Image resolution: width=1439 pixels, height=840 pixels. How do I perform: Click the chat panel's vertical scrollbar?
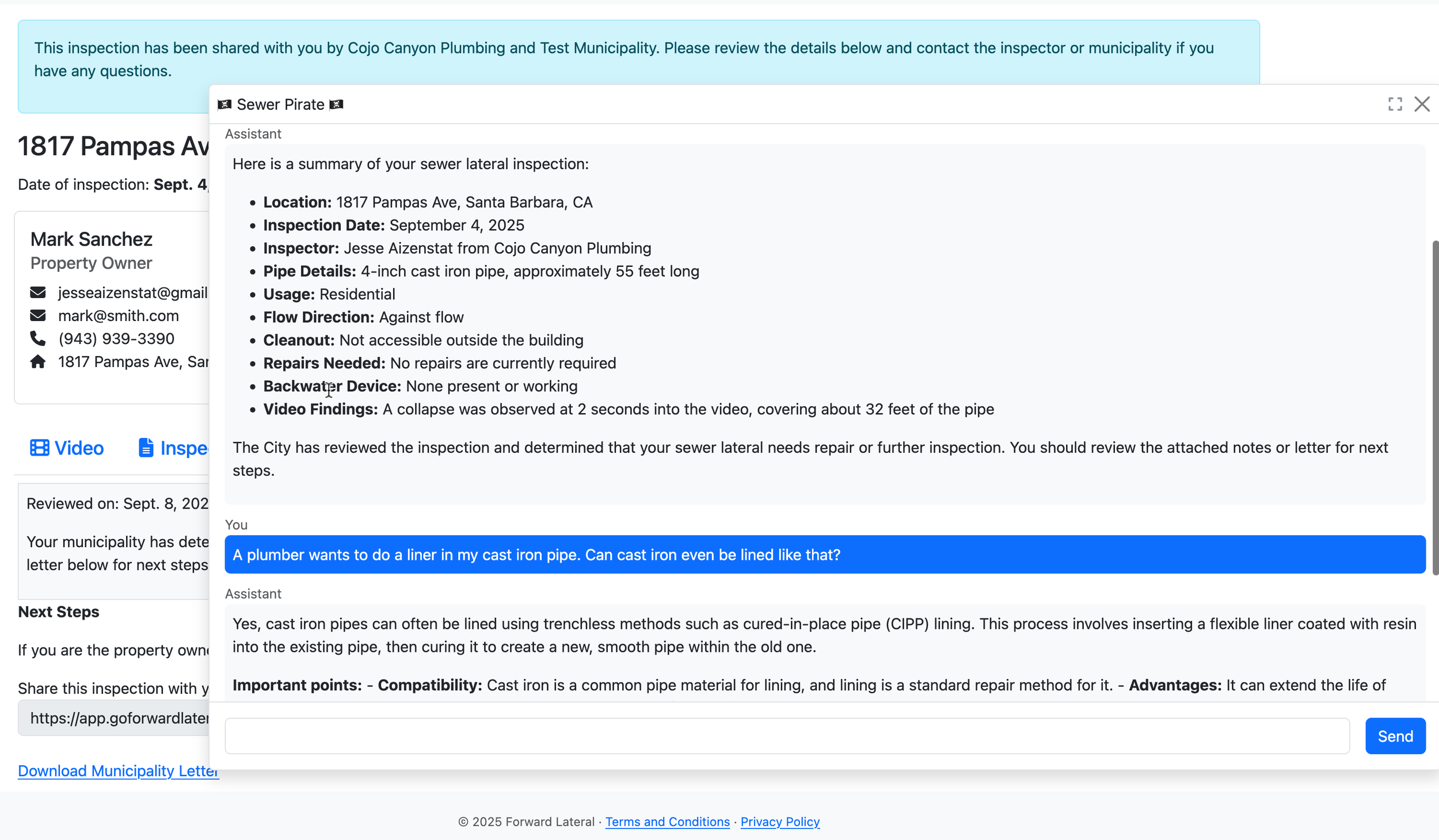click(1434, 407)
